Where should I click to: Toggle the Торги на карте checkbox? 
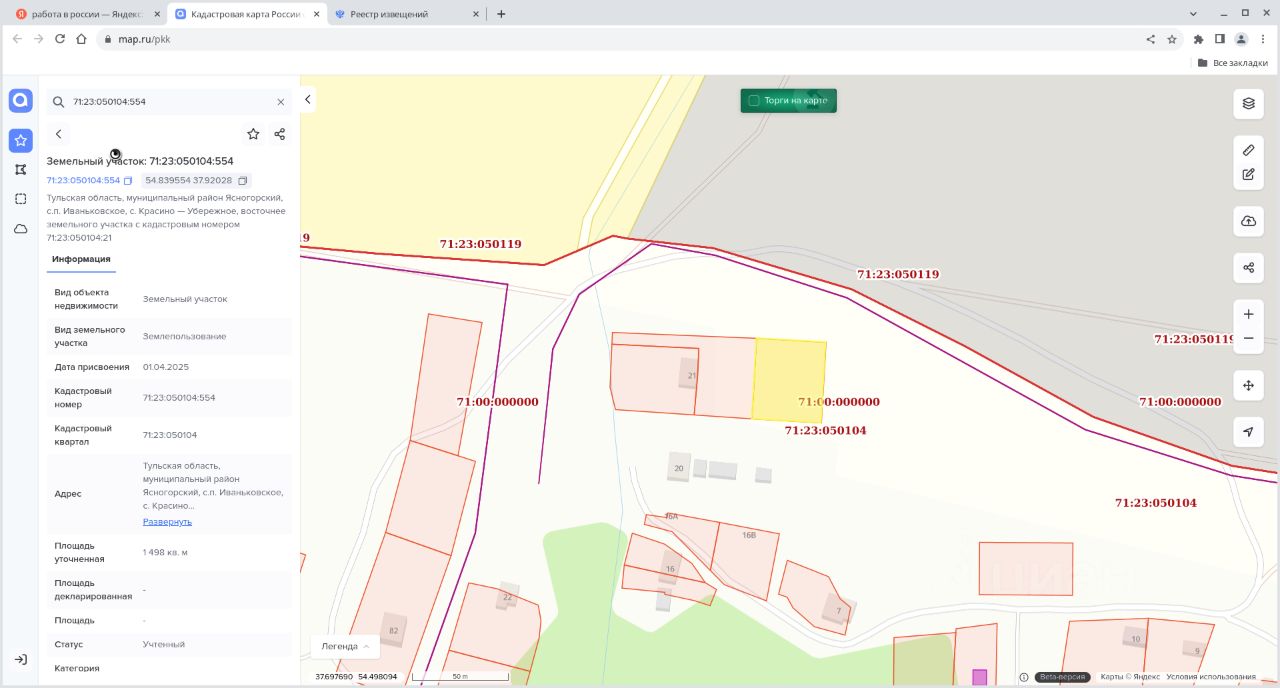click(754, 101)
